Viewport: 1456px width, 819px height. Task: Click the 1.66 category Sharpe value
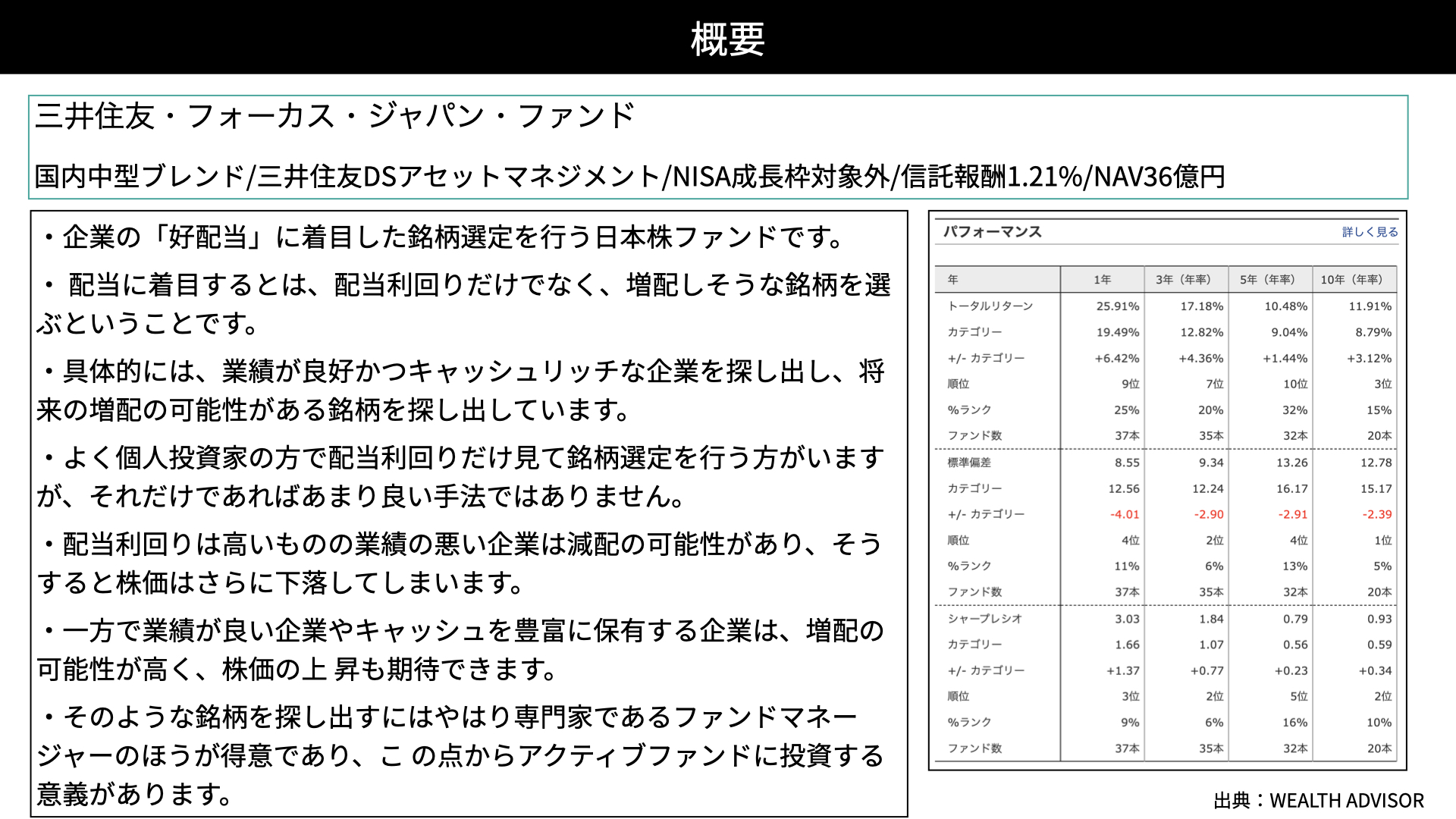[1128, 645]
